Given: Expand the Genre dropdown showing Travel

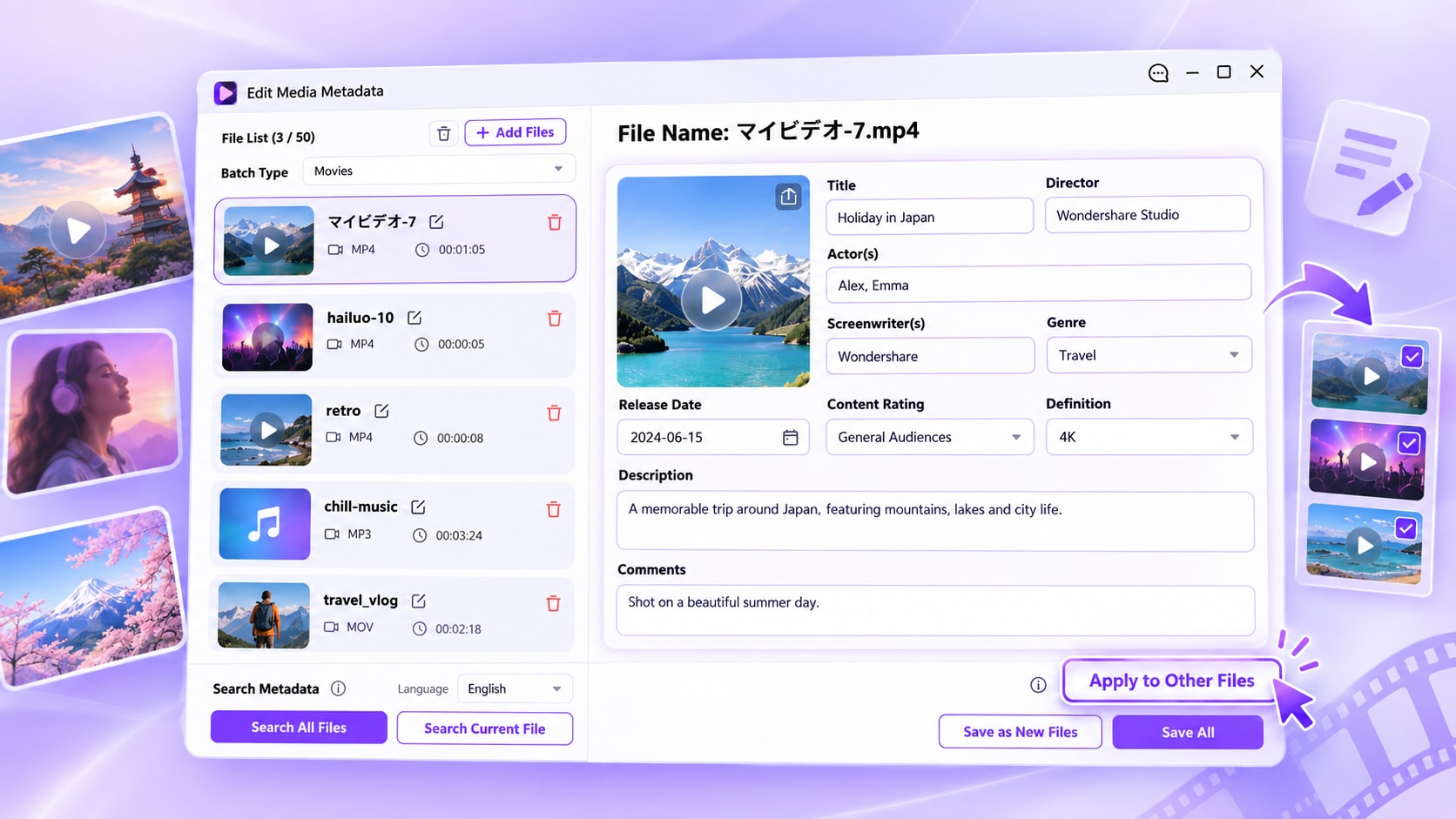Looking at the screenshot, I should pyautogui.click(x=1149, y=355).
